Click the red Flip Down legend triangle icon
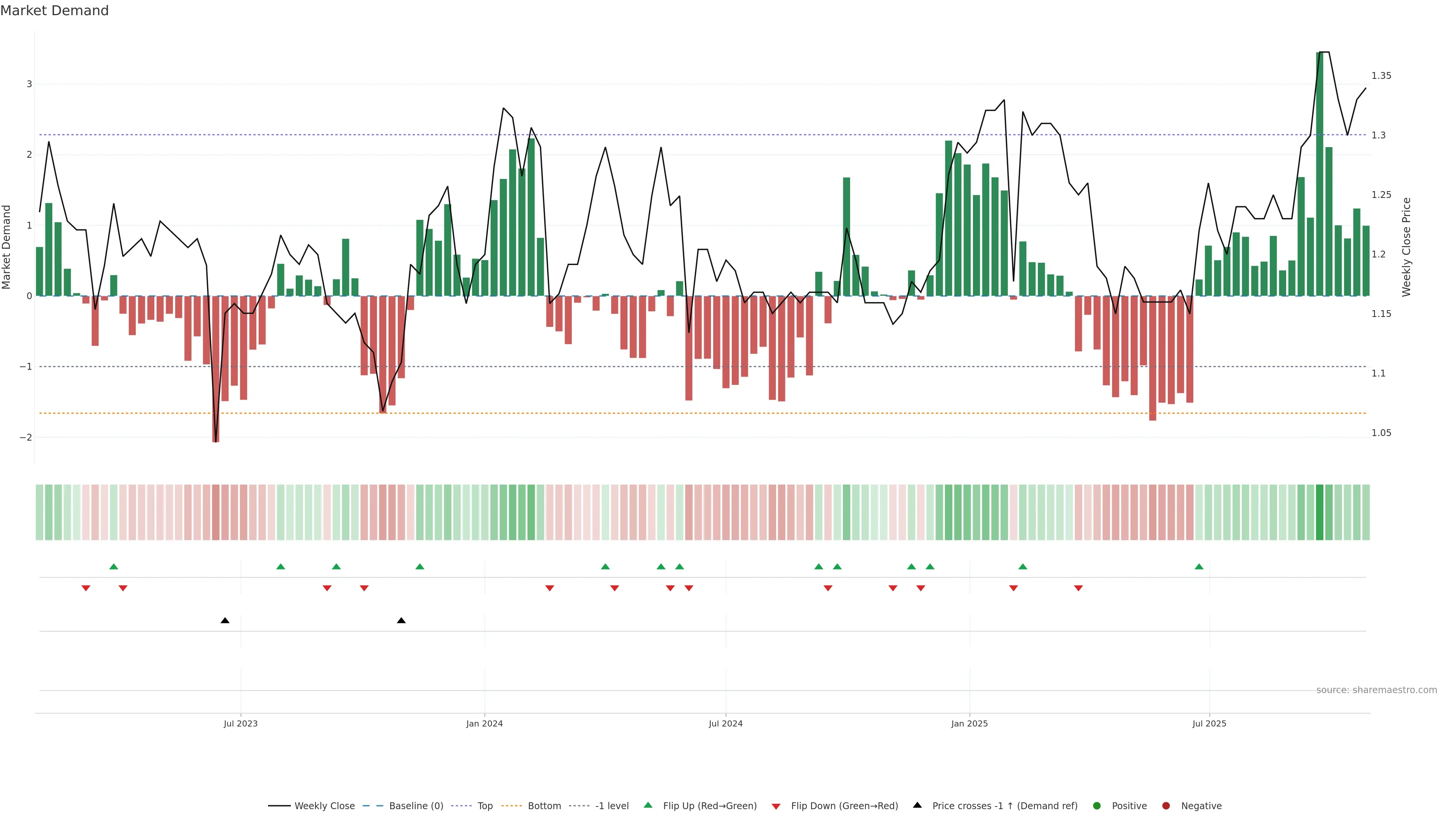This screenshot has height=819, width=1456. tap(776, 806)
